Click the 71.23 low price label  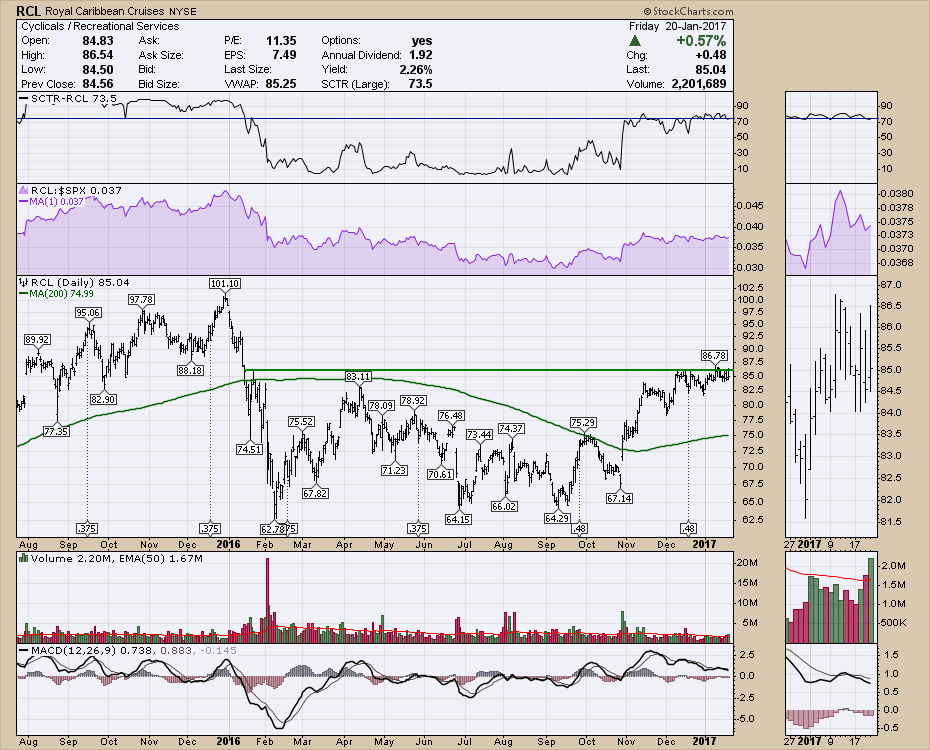click(x=394, y=470)
